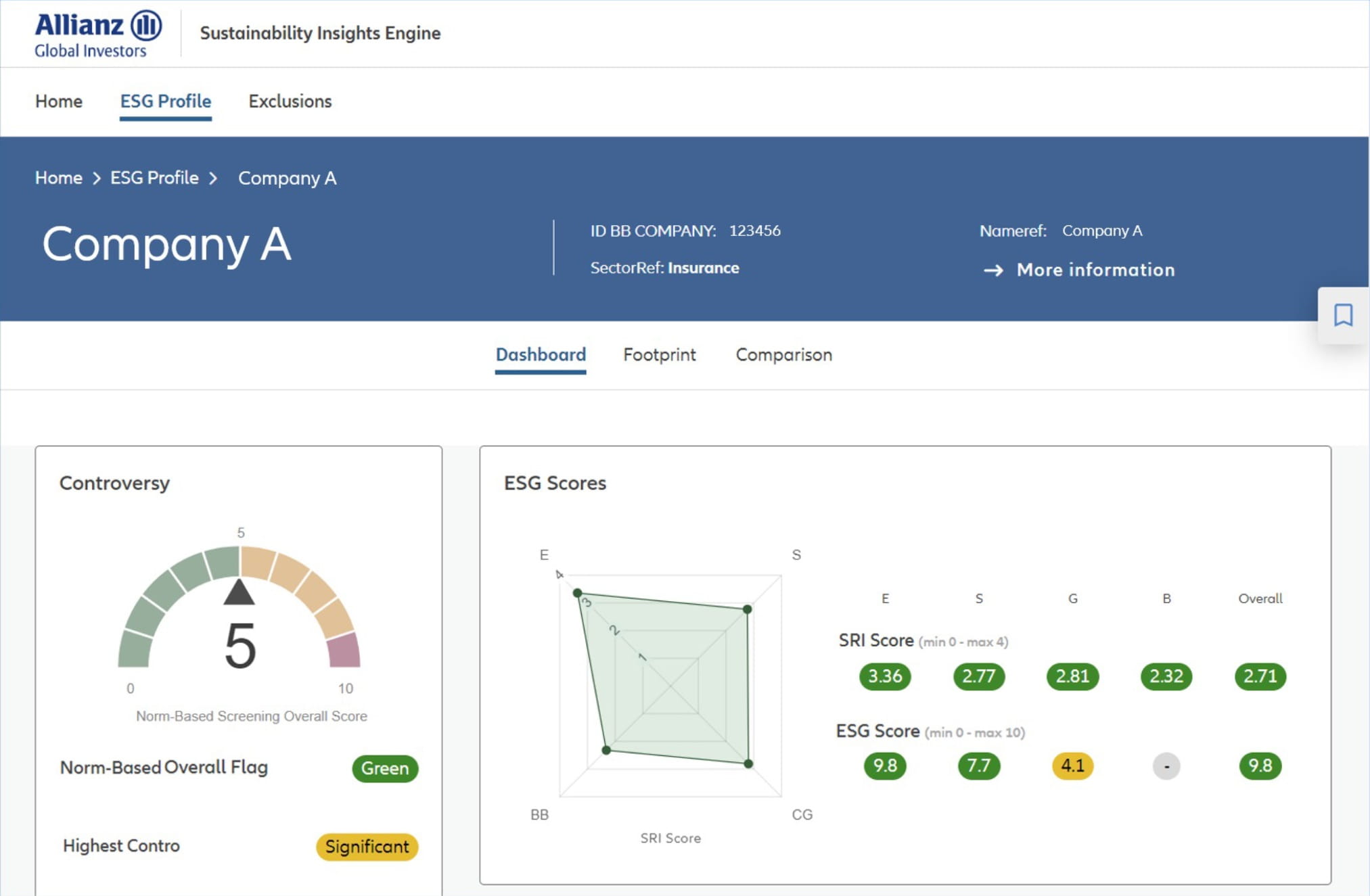Click the bookmark icon on right edge
This screenshot has height=896, width=1370.
pyautogui.click(x=1343, y=315)
